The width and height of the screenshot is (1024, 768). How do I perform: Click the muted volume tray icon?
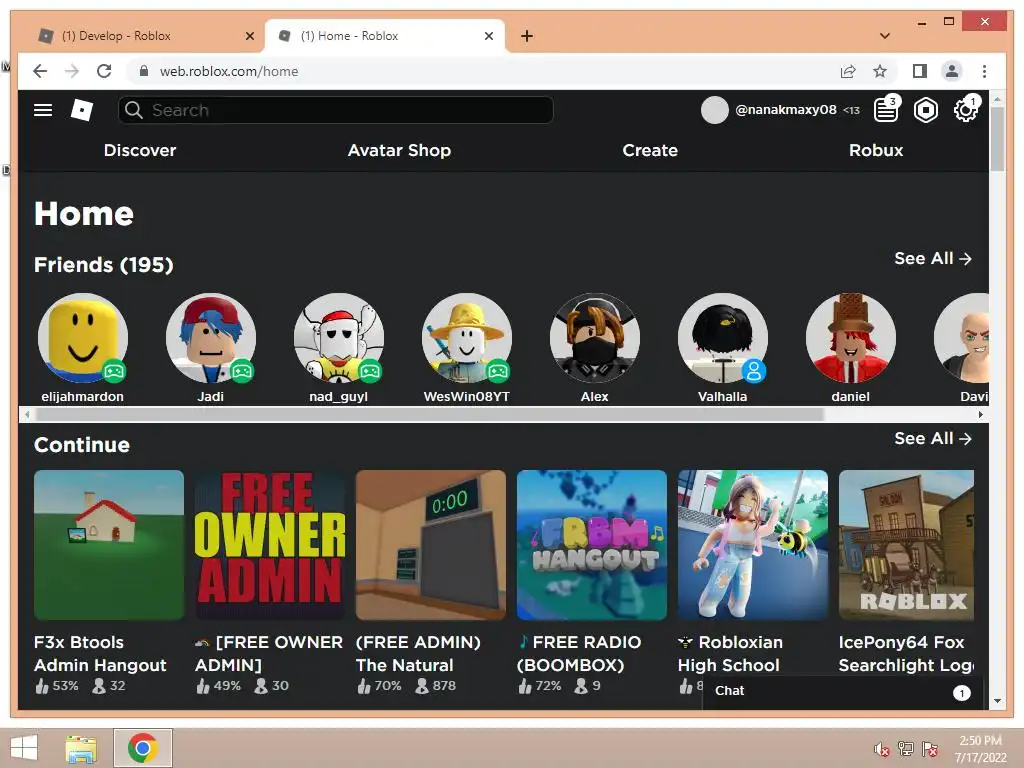[881, 749]
